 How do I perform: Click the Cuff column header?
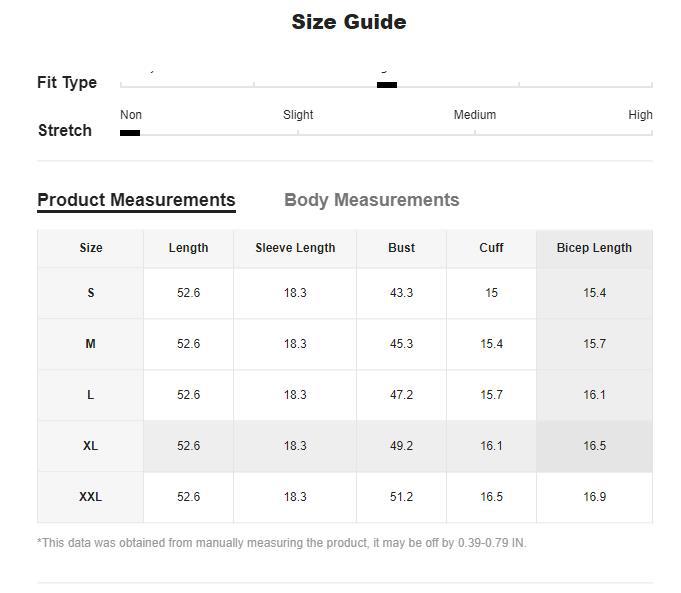[491, 248]
